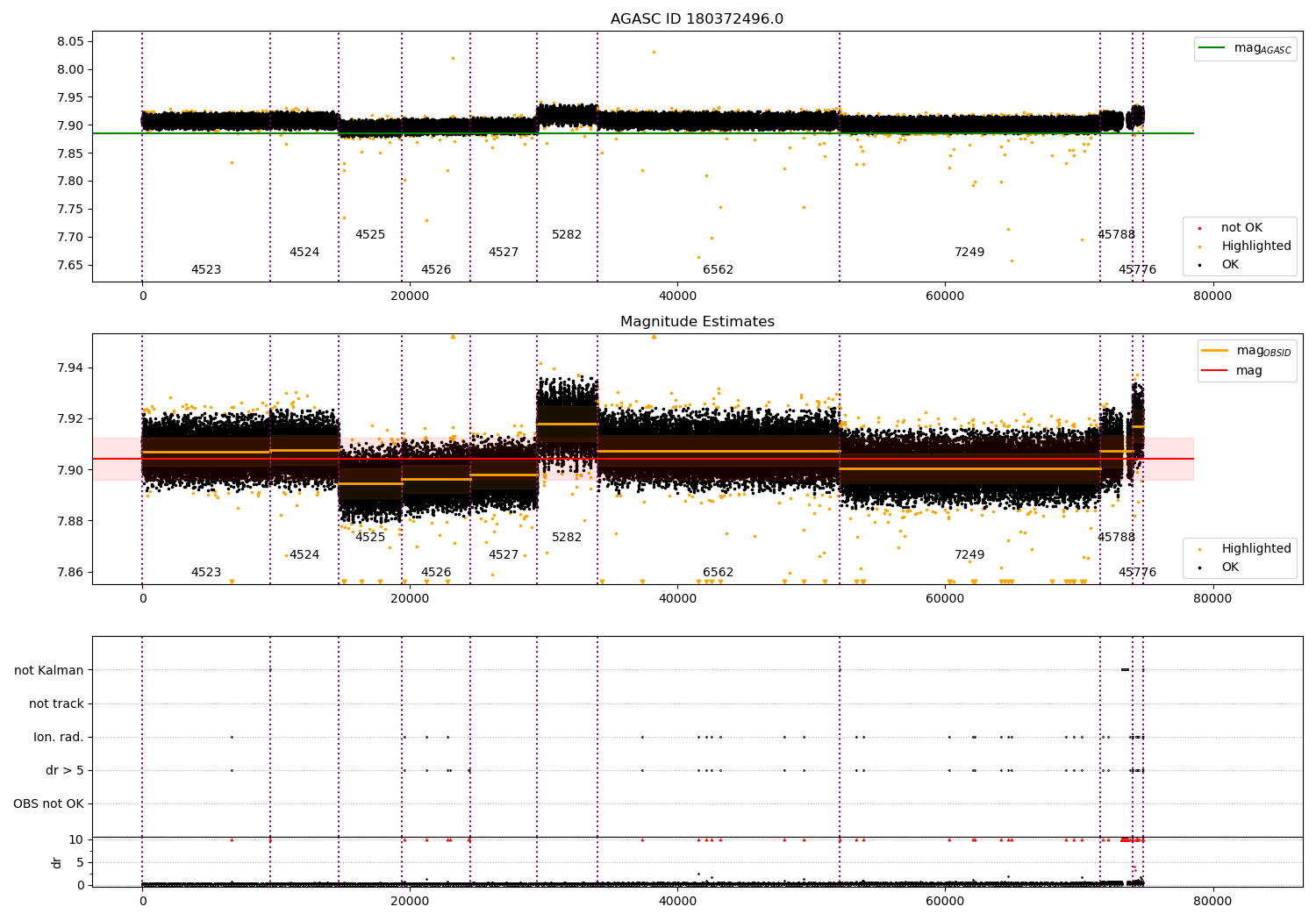This screenshot has width=1316, height=921.
Task: Click y-tick 8.05 on the top plot
Action: pos(70,42)
